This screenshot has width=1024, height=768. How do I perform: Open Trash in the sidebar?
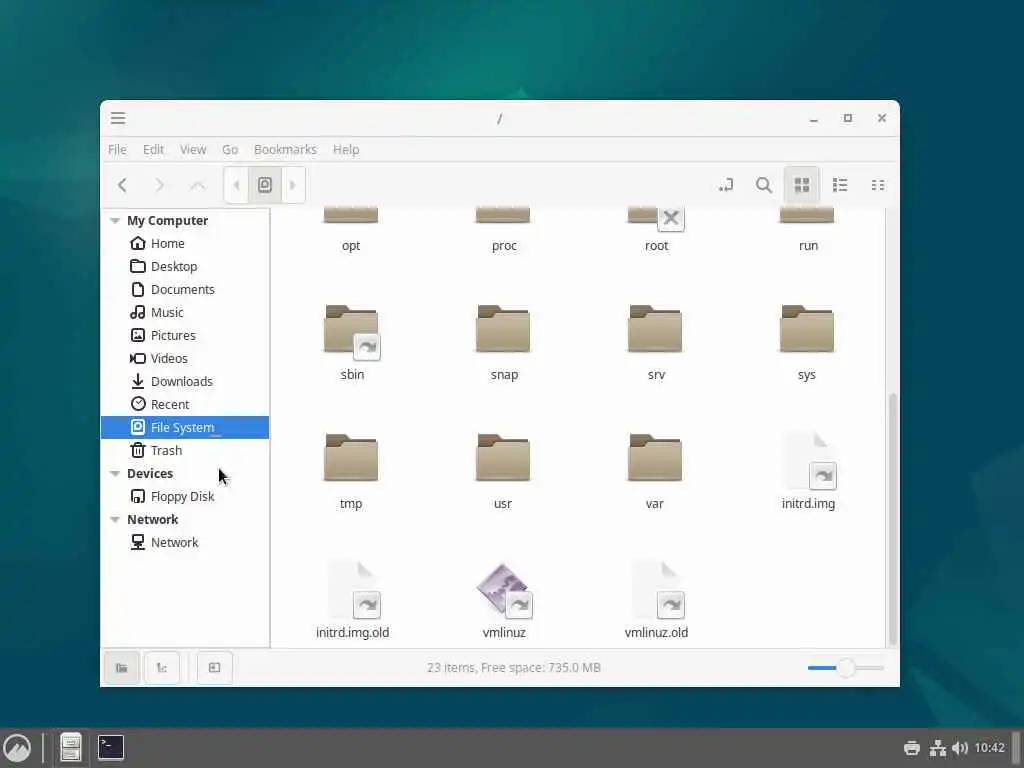185,451
